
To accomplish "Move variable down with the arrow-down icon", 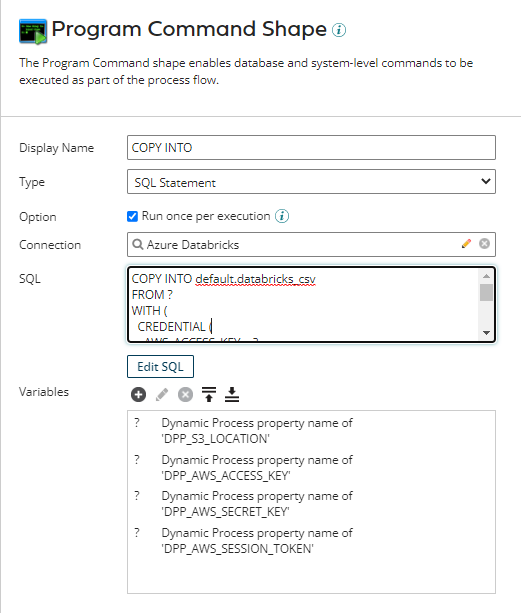I will (232, 394).
